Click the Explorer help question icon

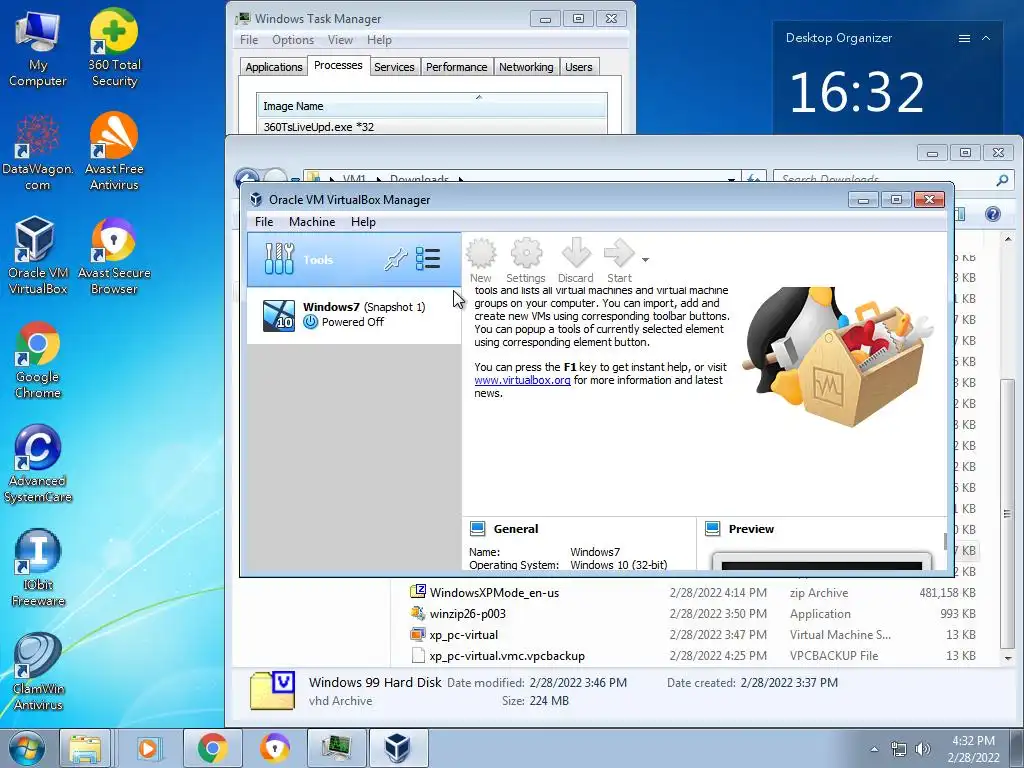point(993,214)
